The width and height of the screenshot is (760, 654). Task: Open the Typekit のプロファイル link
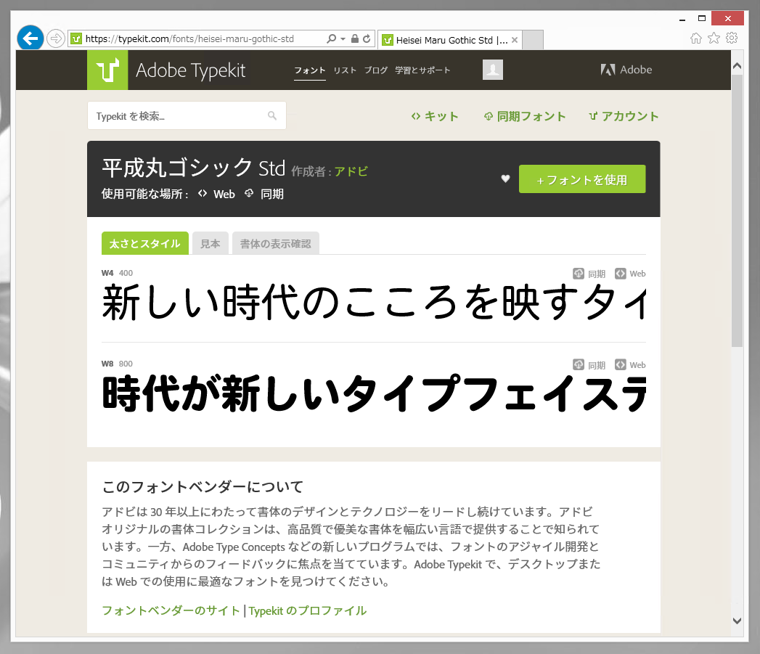[308, 610]
